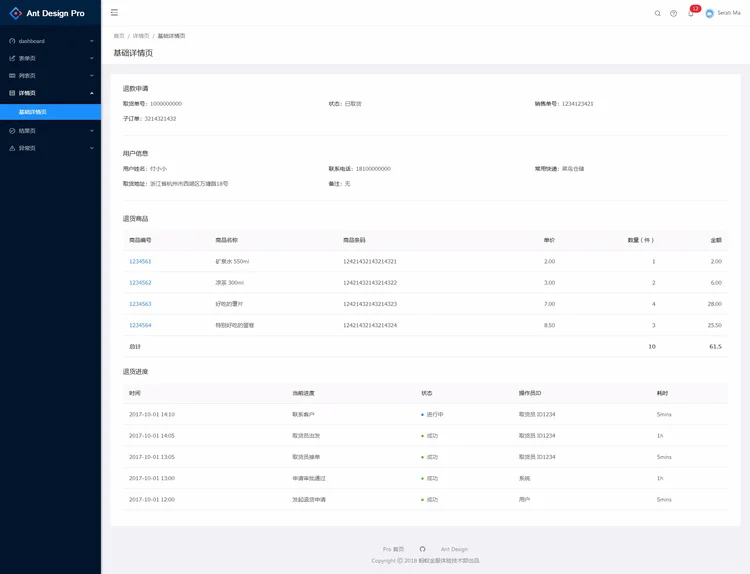The image size is (750, 574).
Task: Click the sub-order number 3214321432
Action: point(160,119)
